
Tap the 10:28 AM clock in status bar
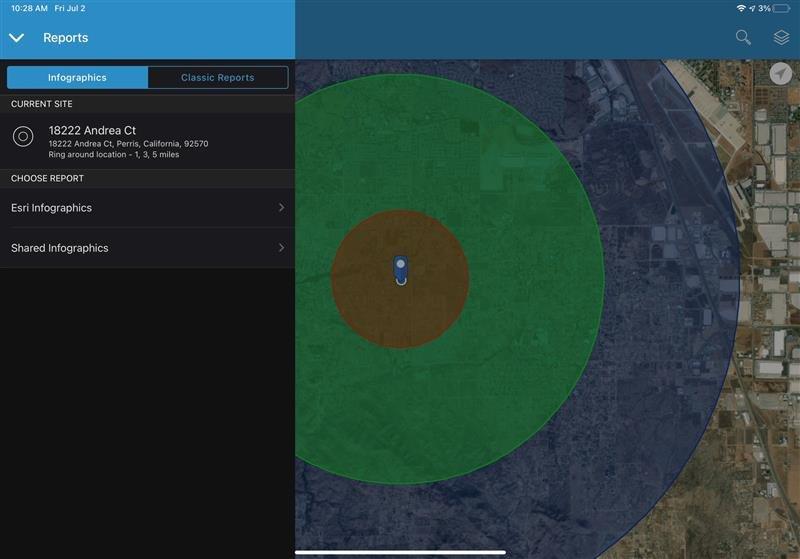30,9
